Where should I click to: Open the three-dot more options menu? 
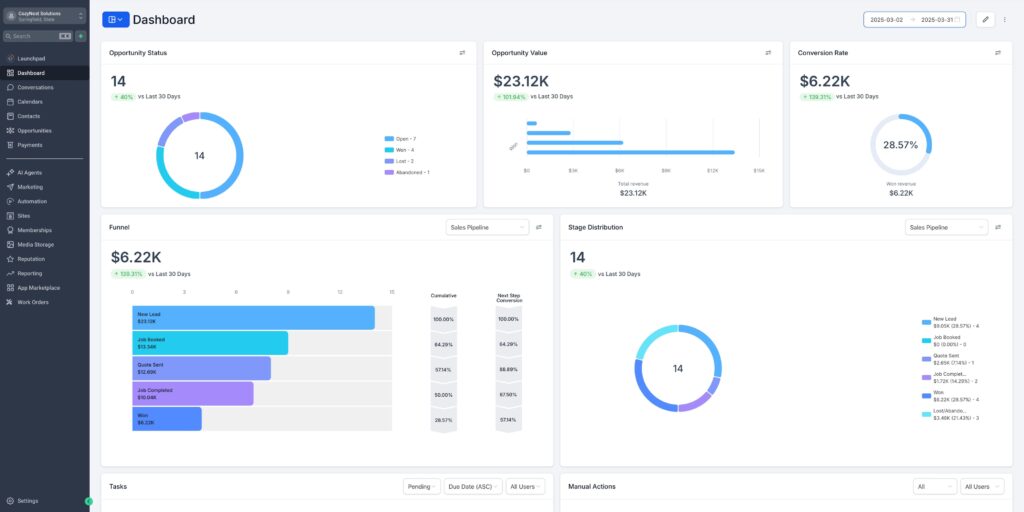[x=1004, y=20]
